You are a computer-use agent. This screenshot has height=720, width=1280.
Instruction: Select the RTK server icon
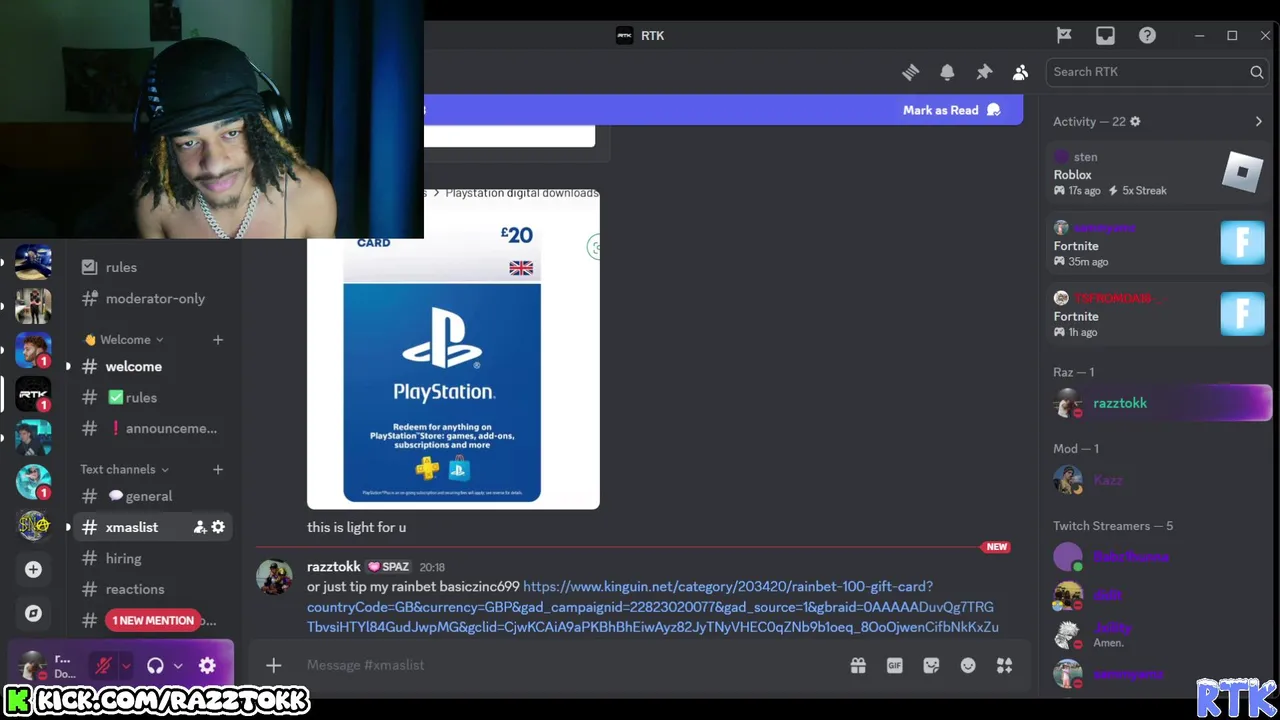pyautogui.click(x=33, y=394)
